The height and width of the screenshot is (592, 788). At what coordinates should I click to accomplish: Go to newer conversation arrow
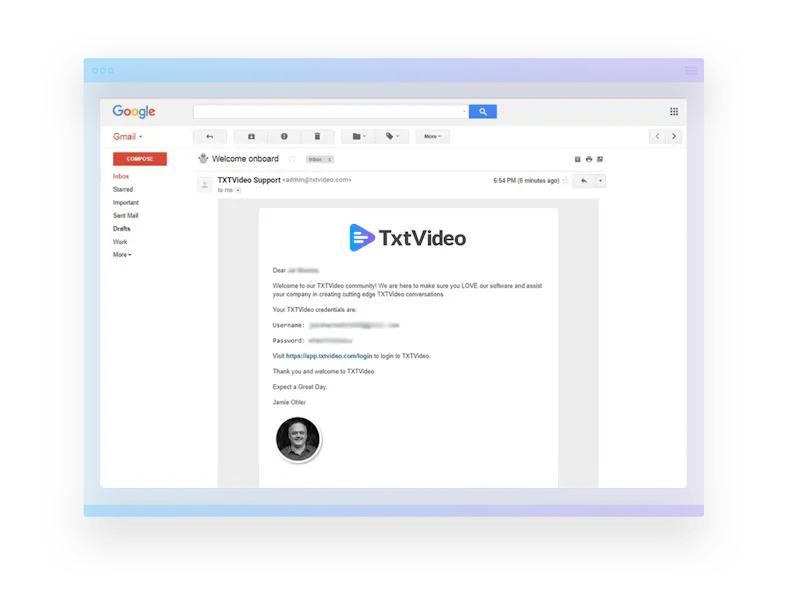point(657,136)
